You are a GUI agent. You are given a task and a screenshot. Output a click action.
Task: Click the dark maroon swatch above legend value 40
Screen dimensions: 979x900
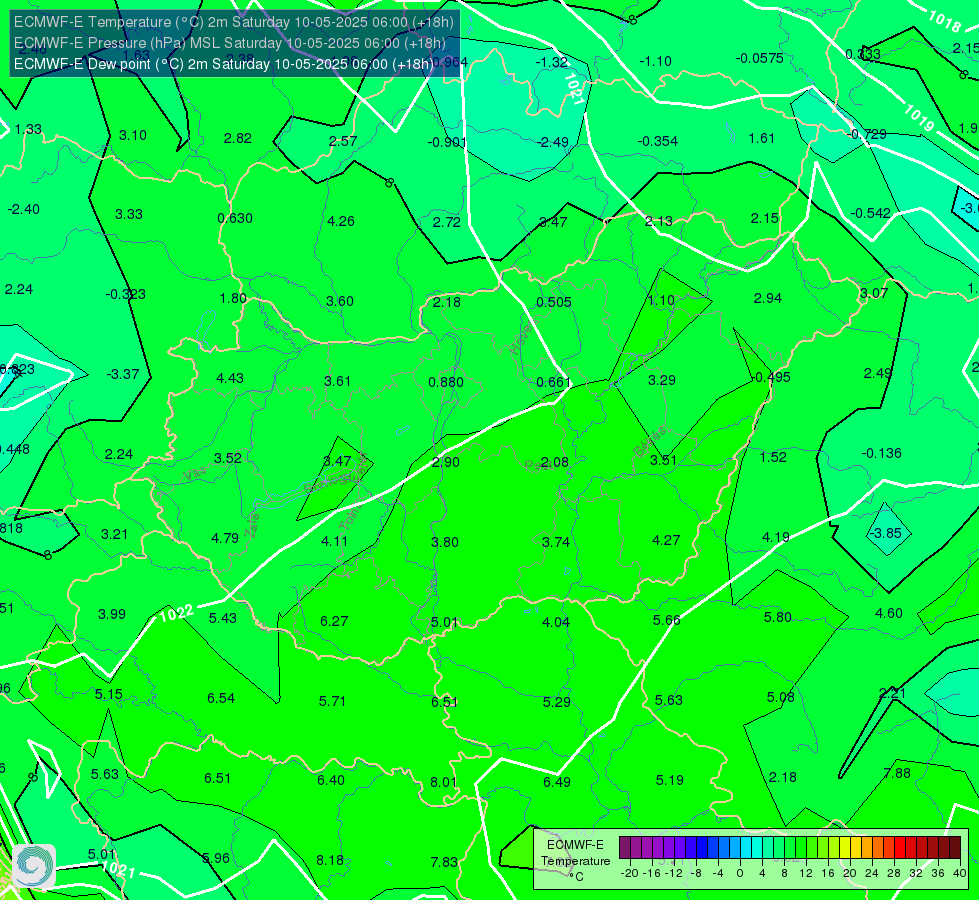(x=955, y=848)
